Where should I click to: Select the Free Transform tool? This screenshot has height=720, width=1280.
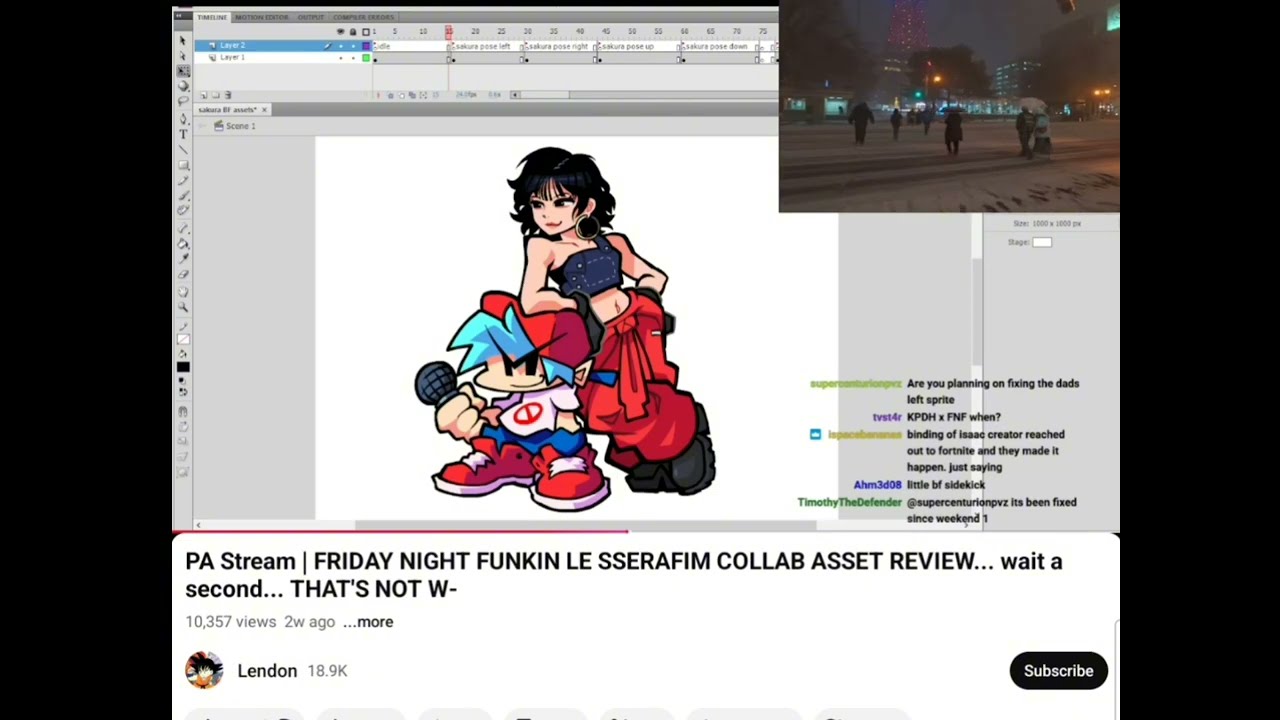point(184,71)
